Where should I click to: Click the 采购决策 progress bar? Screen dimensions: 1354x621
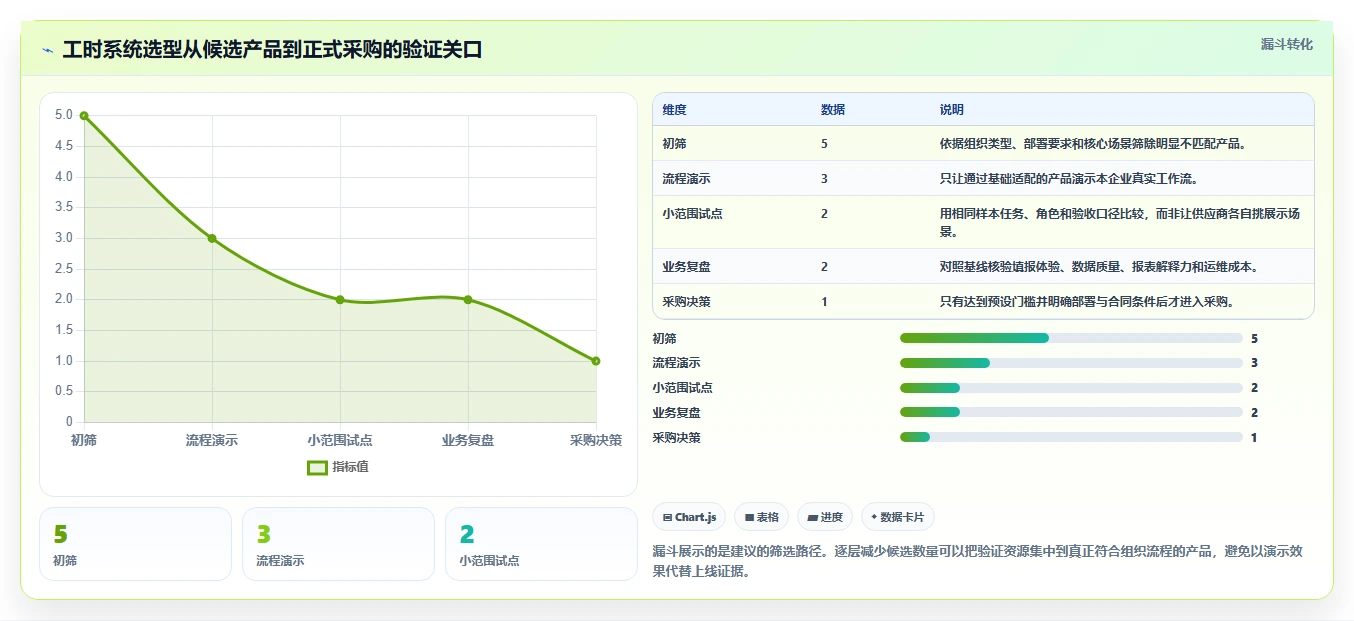coord(1071,437)
